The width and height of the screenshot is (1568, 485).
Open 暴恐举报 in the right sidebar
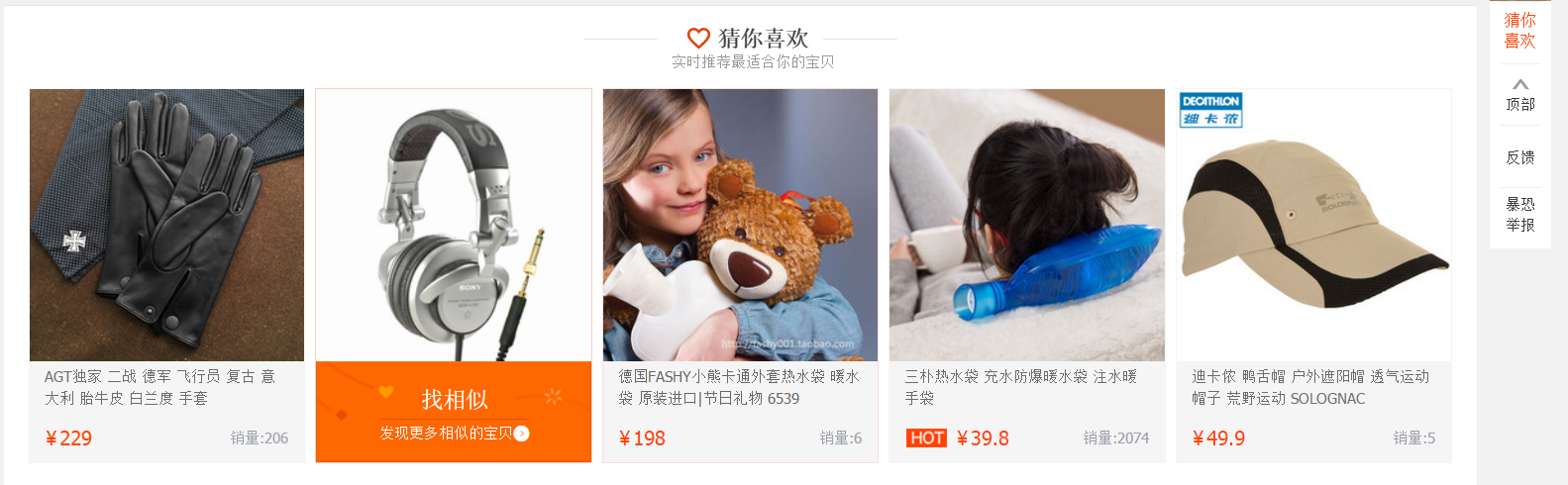point(1520,215)
